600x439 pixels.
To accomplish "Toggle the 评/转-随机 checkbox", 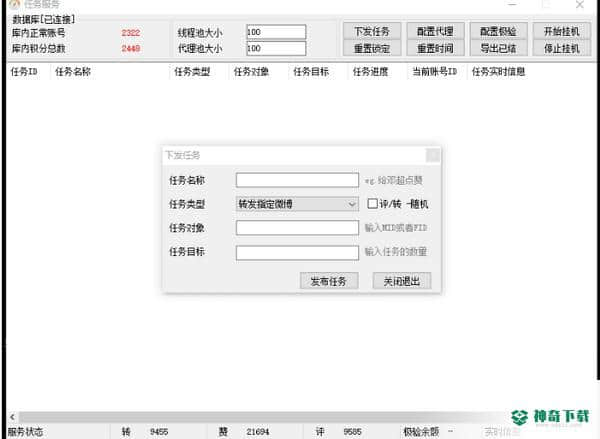I will 372,204.
